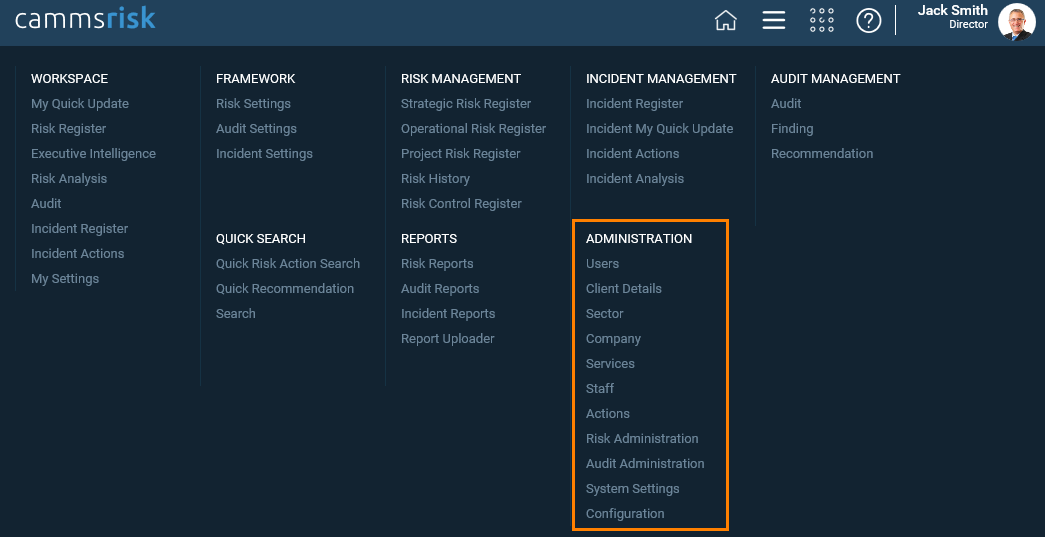Open the Help question mark icon
The height and width of the screenshot is (537, 1045).
pyautogui.click(x=868, y=21)
